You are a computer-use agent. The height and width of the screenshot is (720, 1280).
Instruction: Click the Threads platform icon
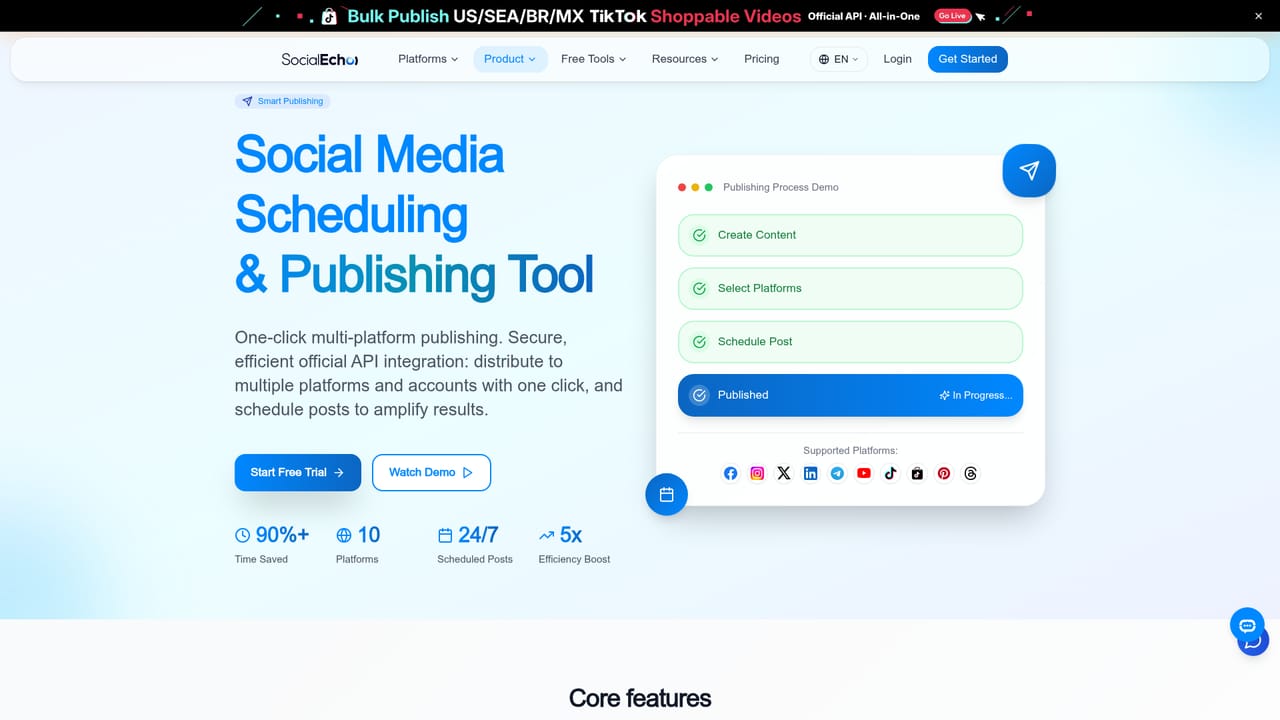tap(970, 473)
